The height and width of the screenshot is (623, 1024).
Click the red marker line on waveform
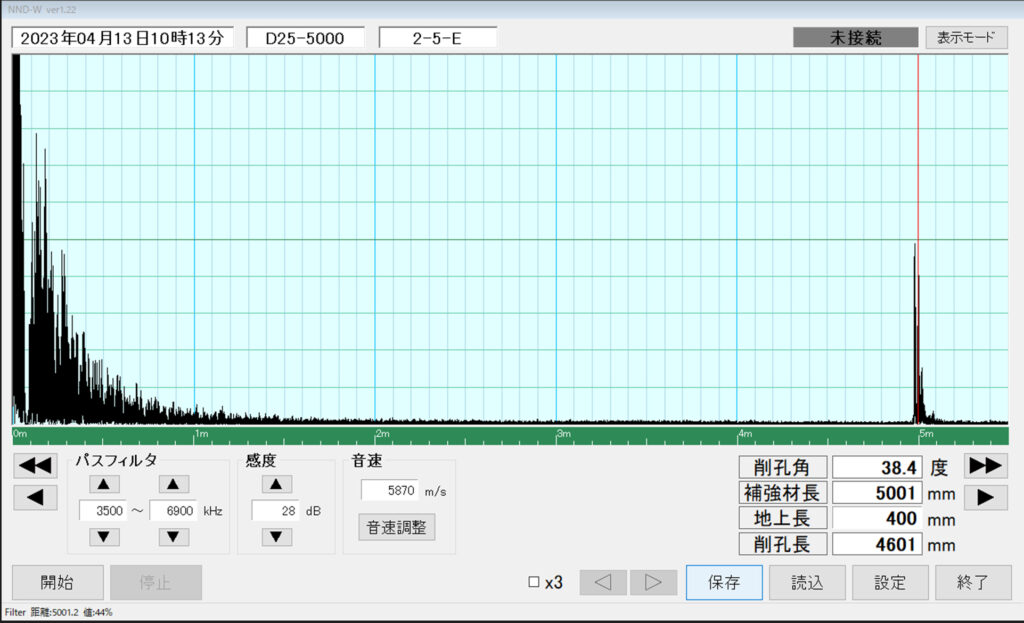918,150
